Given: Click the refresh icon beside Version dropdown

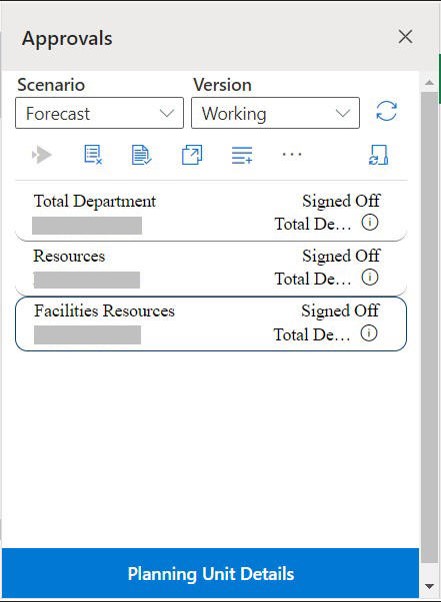Looking at the screenshot, I should [x=386, y=111].
